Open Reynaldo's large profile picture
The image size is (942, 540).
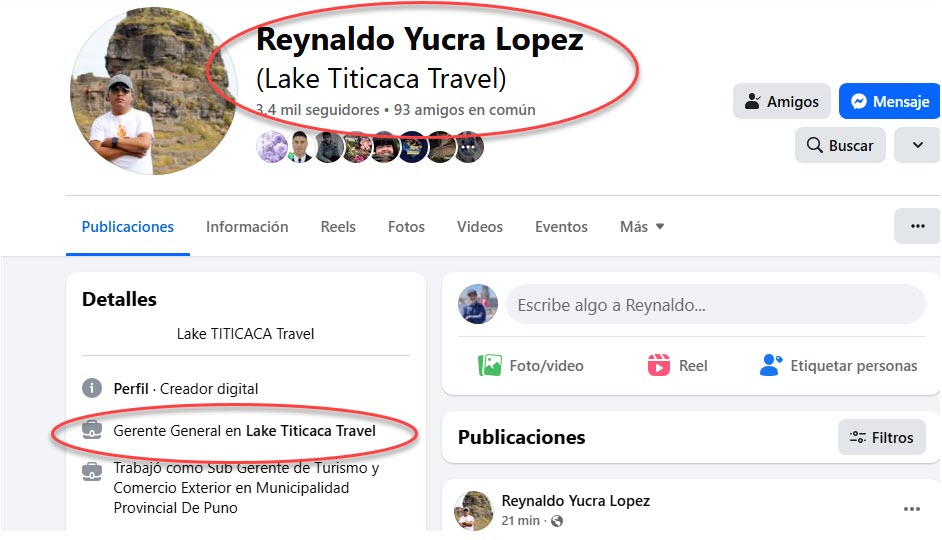[x=154, y=91]
